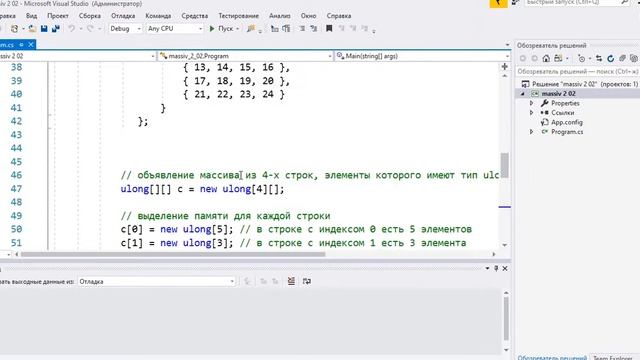Open the Main(string[] args) member dropdown
This screenshot has height=360, width=640.
coord(422,56)
